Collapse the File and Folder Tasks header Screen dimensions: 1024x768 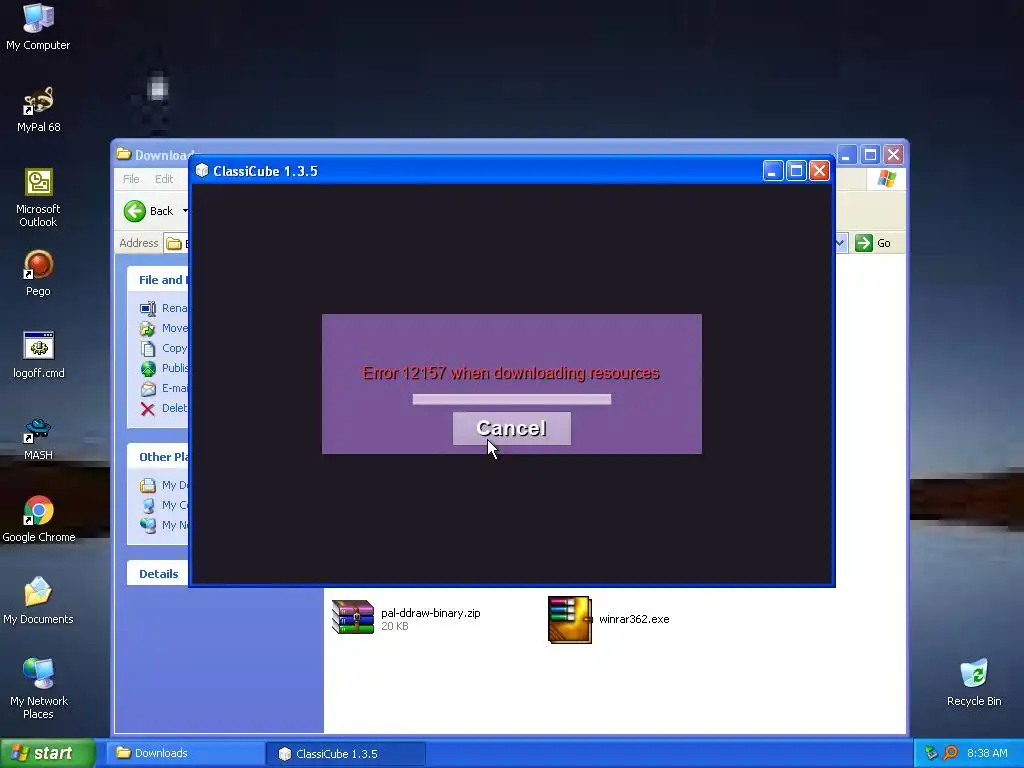pyautogui.click(x=158, y=280)
